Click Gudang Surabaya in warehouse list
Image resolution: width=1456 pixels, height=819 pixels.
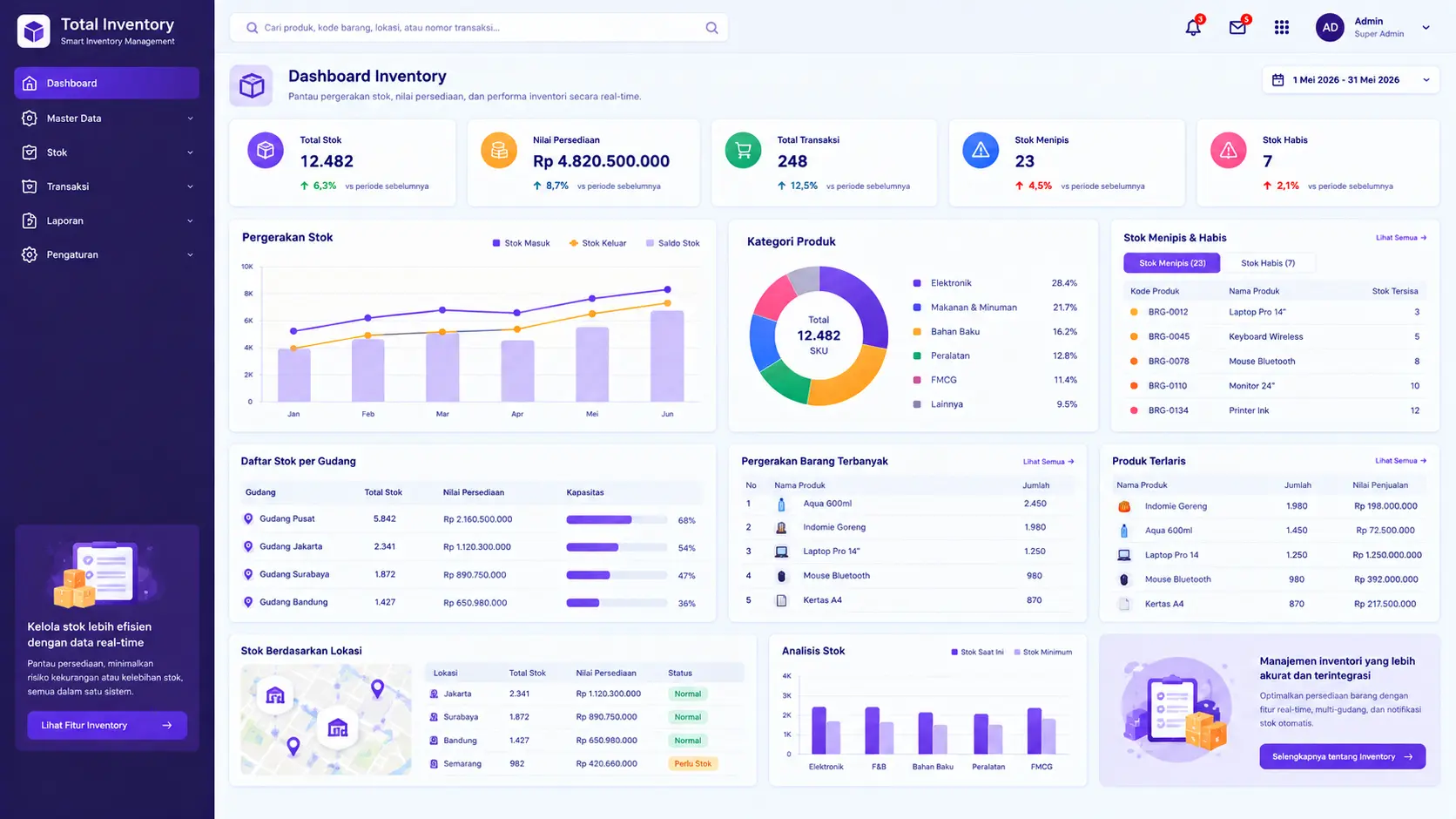click(x=294, y=574)
